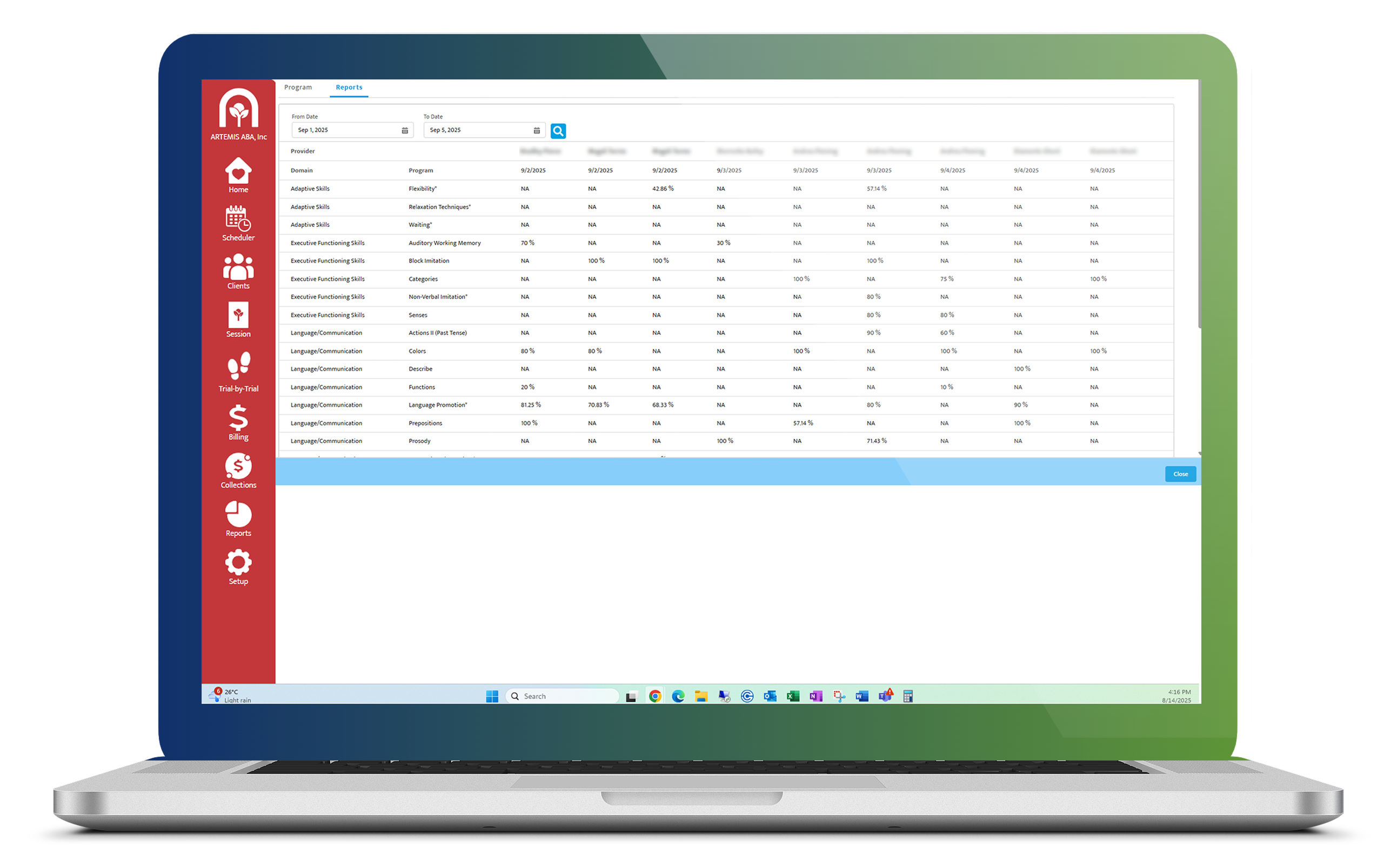Open the Scheduler in the sidebar
1397x868 pixels.
coord(238,223)
